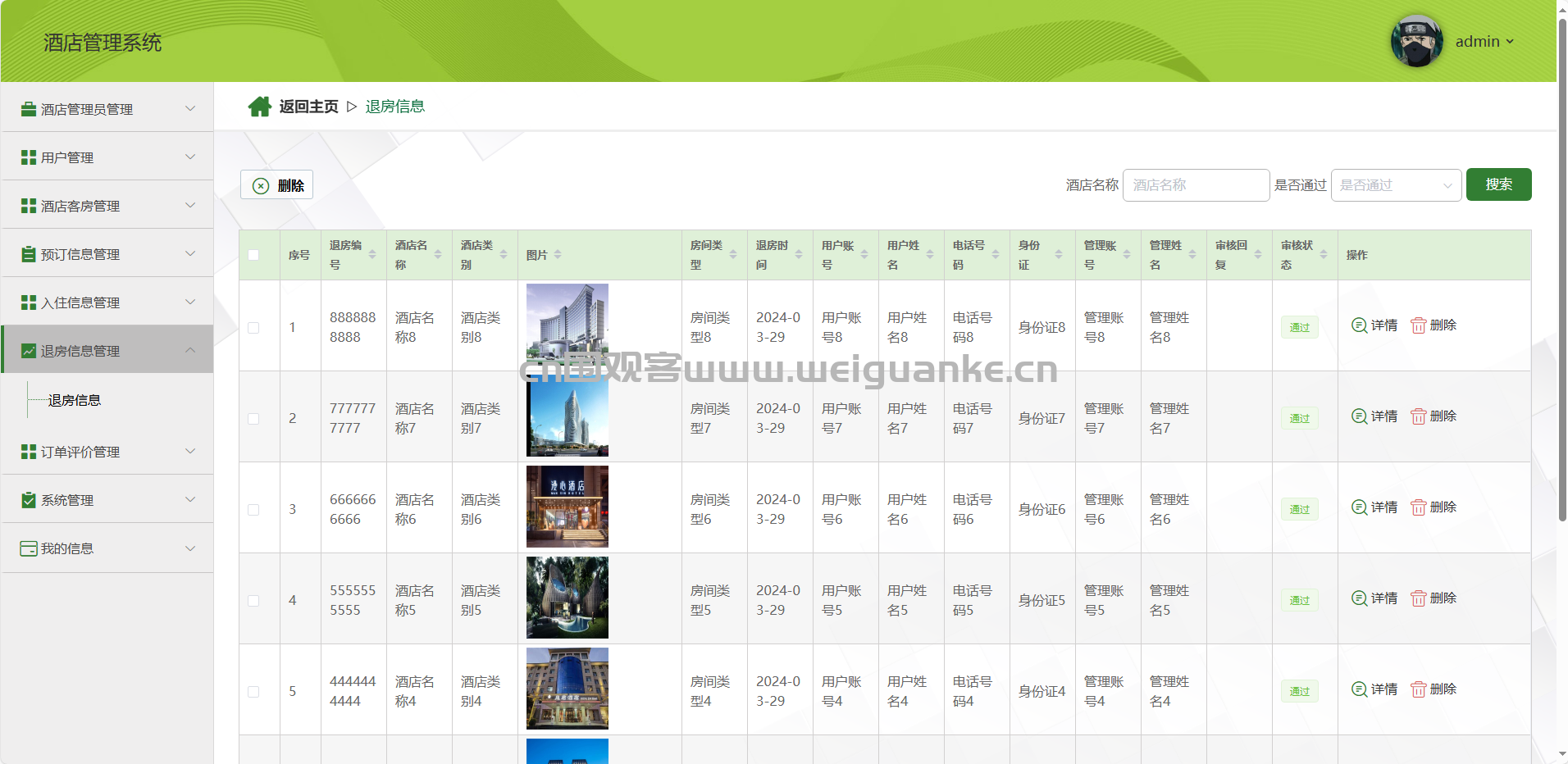Open the 退房信息 submenu item
Image resolution: width=1568 pixels, height=764 pixels.
click(75, 400)
